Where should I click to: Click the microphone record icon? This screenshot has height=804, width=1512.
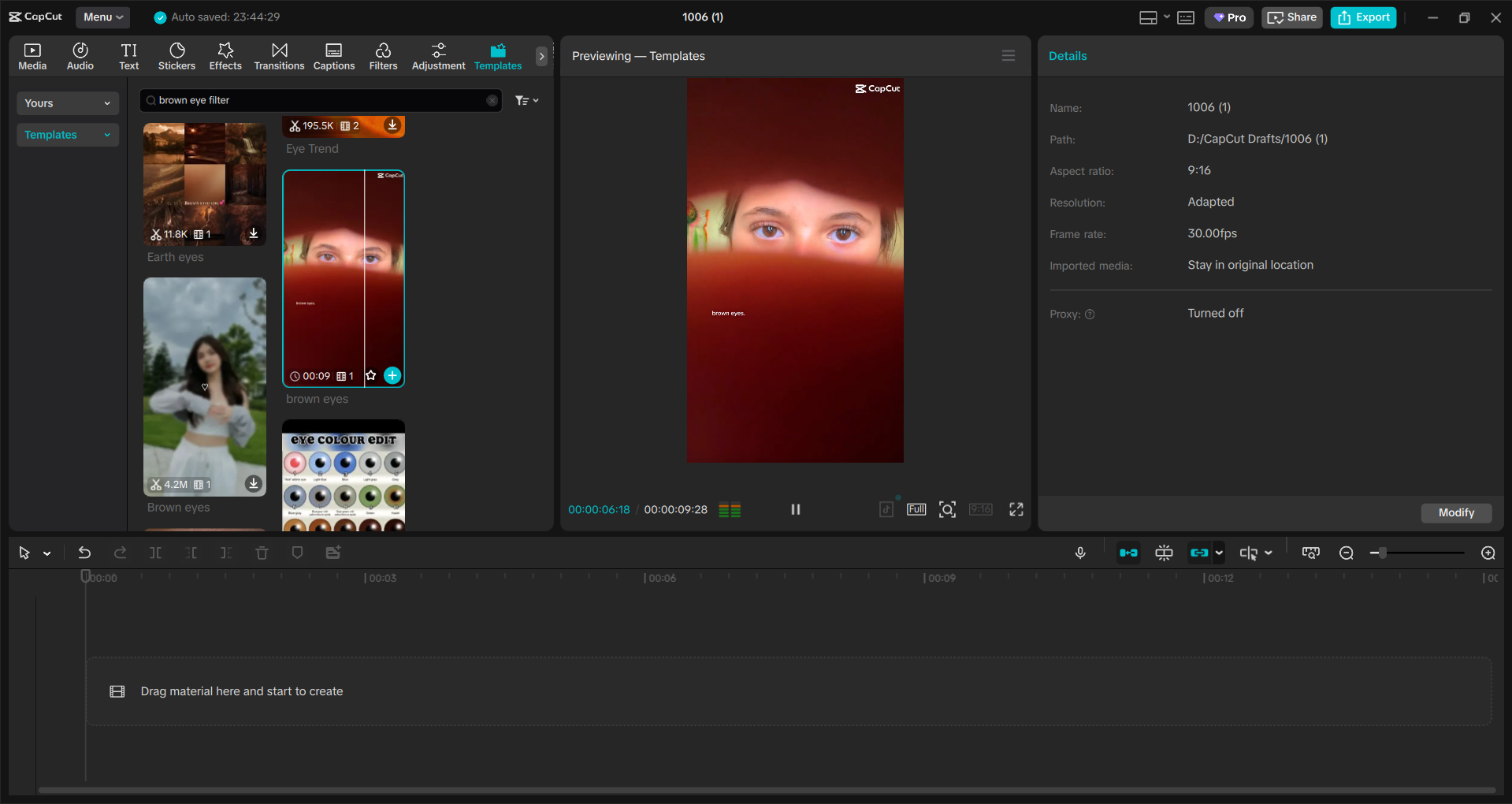tap(1080, 553)
